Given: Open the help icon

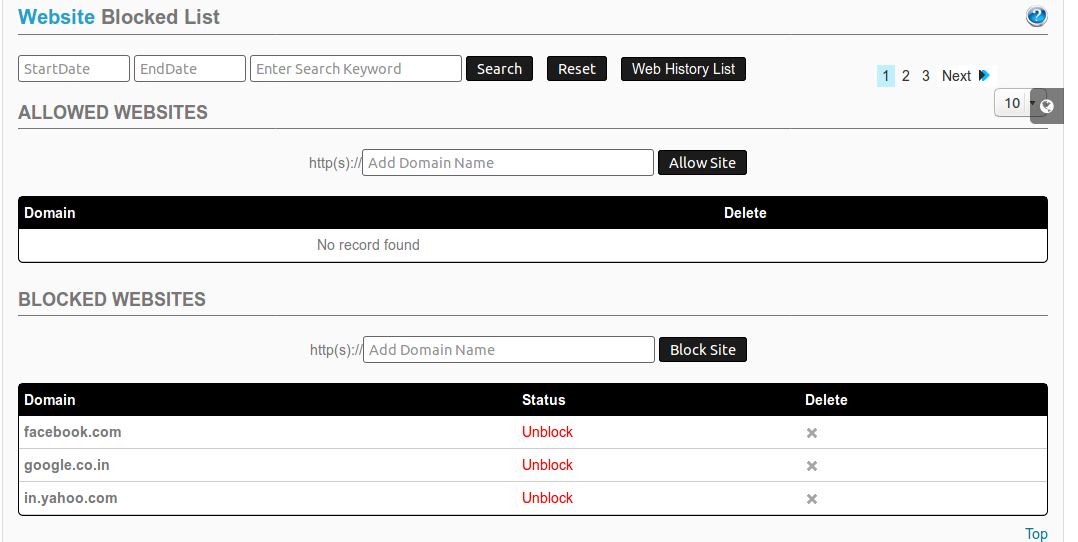Looking at the screenshot, I should point(1036,16).
